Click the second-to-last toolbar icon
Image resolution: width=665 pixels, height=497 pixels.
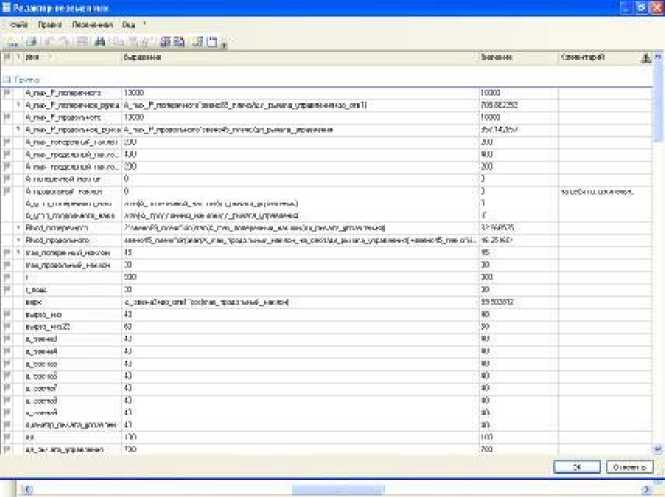(198, 42)
